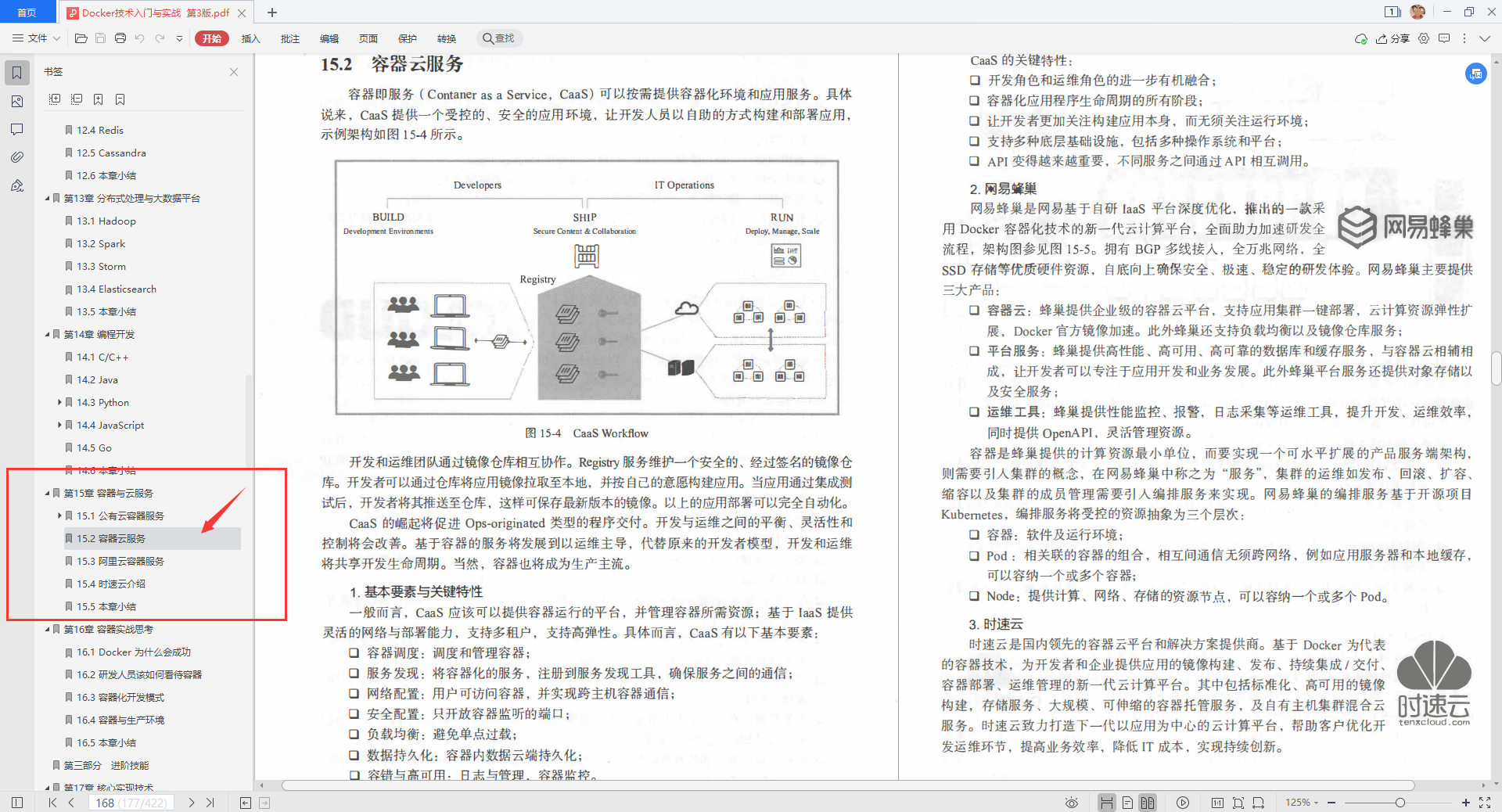Image resolution: width=1502 pixels, height=812 pixels.
Task: Collapse all bookmarks icon
Action: 76,99
